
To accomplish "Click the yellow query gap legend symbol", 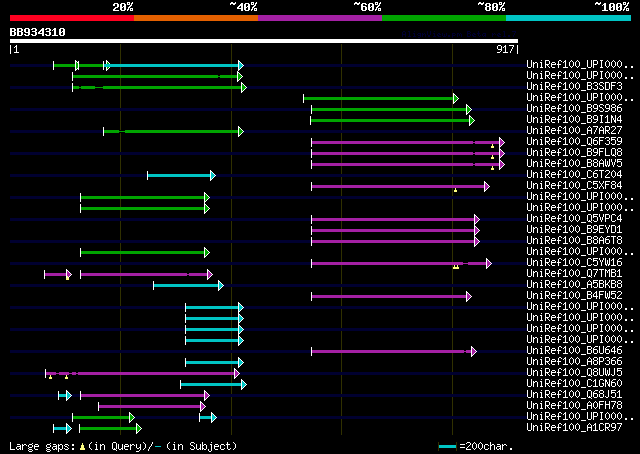I will point(82,447).
